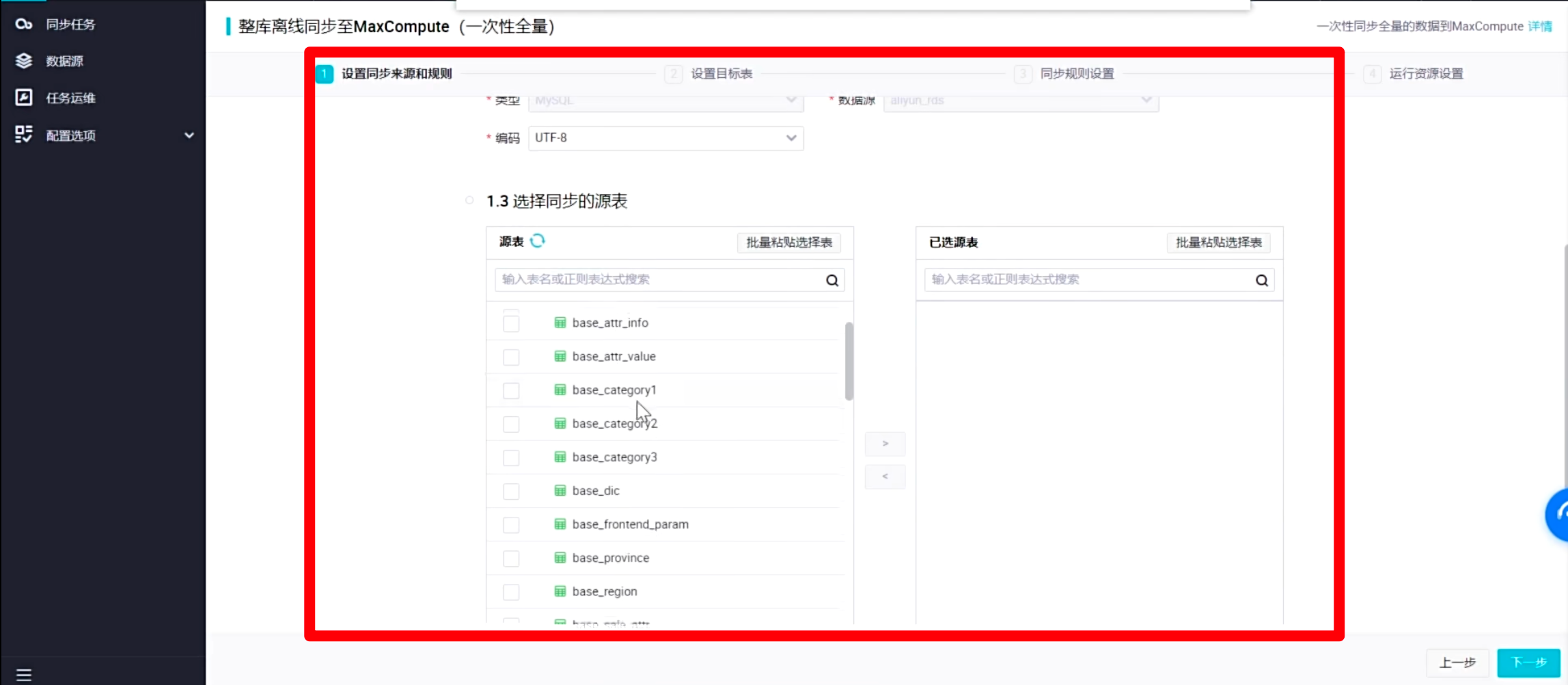Go to step 4 运行资源设置

[1414, 74]
